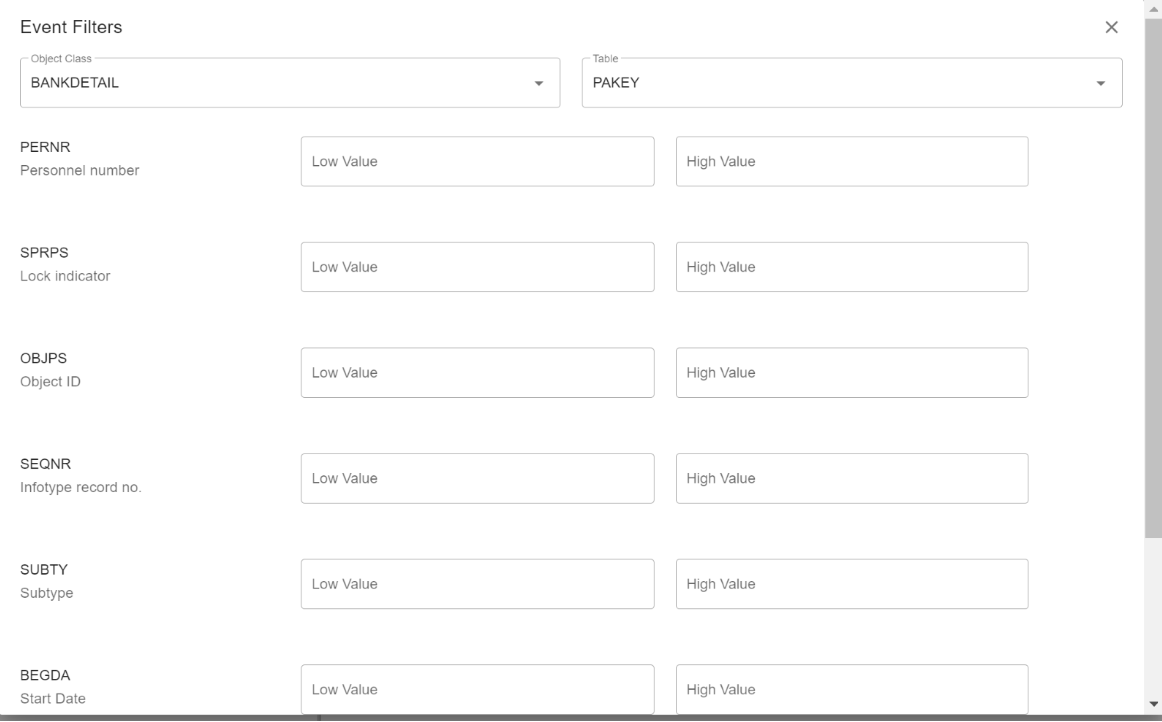Expand the Table dropdown showing PAKEY

click(x=840, y=83)
